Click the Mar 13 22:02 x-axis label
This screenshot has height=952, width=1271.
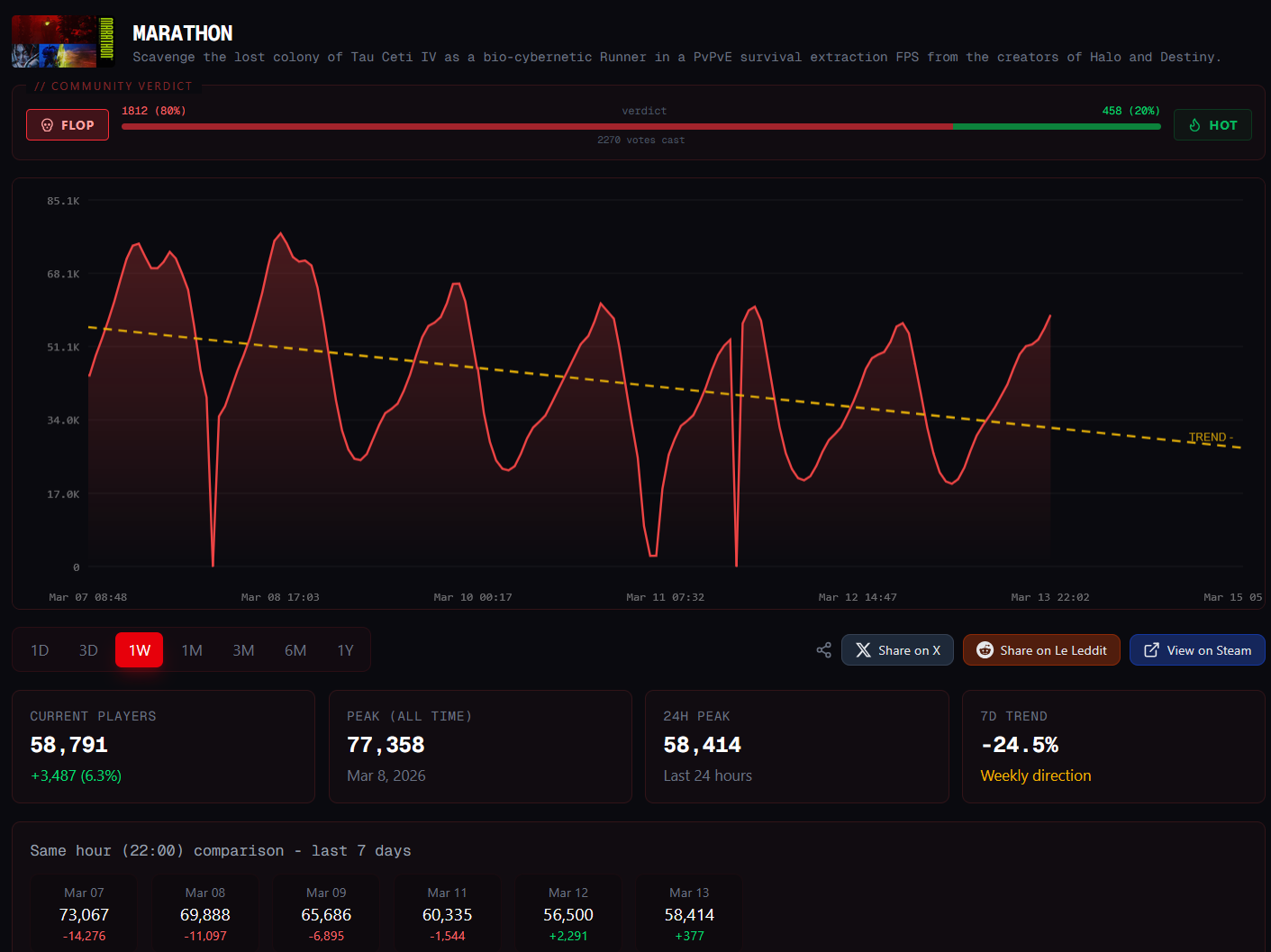(x=1050, y=597)
